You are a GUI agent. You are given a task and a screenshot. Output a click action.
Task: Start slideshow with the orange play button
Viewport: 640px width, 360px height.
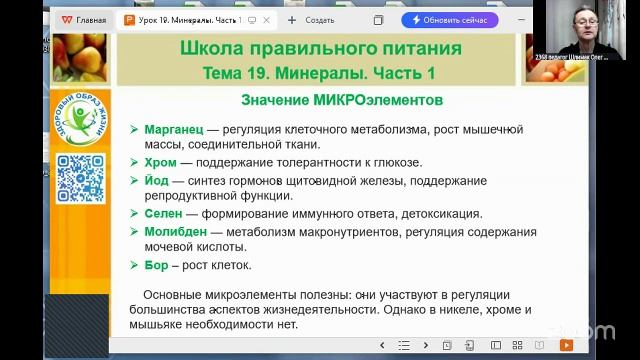[x=566, y=345]
